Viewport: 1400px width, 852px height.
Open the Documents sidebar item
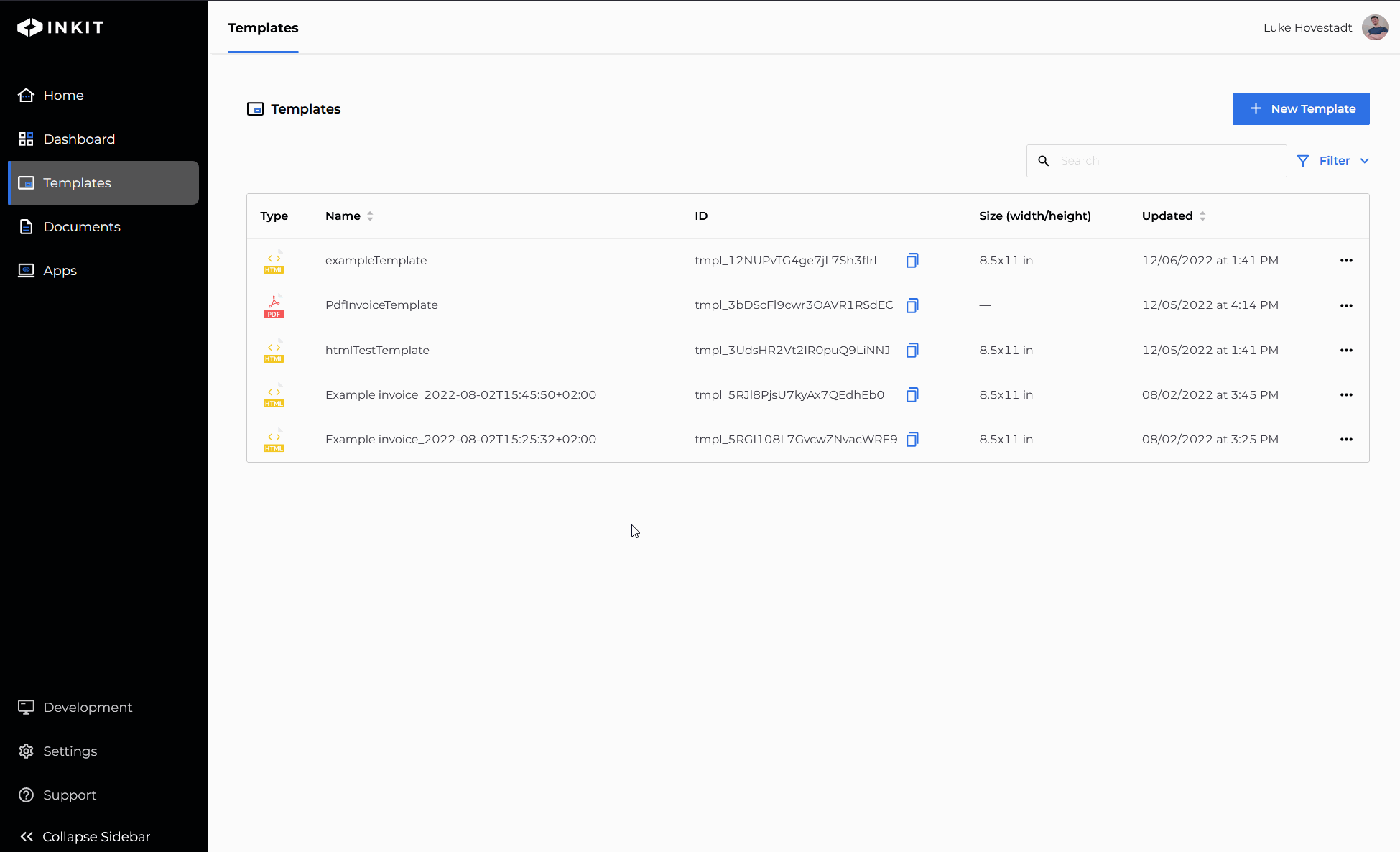(x=81, y=227)
